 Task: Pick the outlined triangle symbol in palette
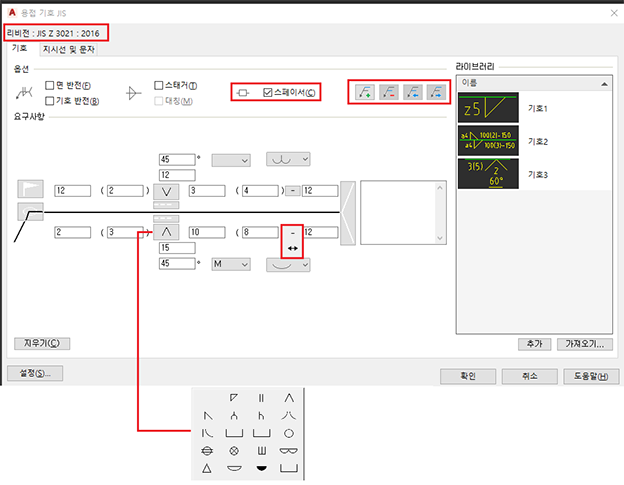click(x=207, y=468)
